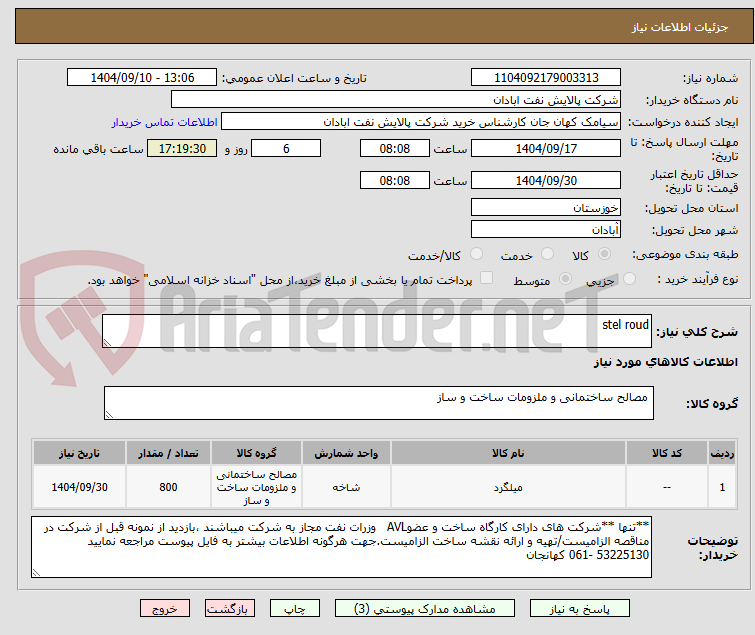Click the بازگشت back button
The image size is (755, 635).
pyautogui.click(x=230, y=609)
